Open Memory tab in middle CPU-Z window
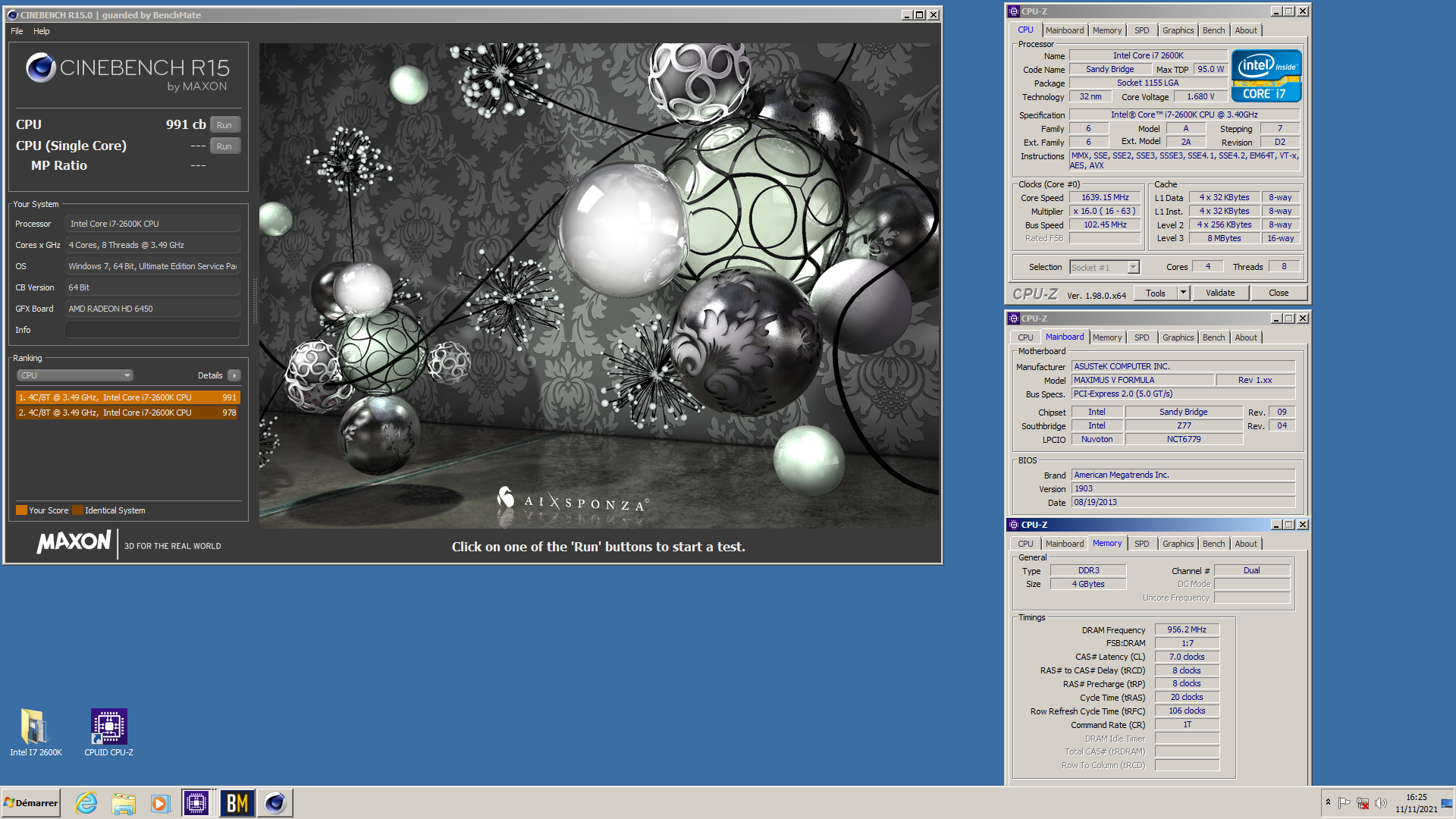The height and width of the screenshot is (819, 1456). click(x=1107, y=337)
